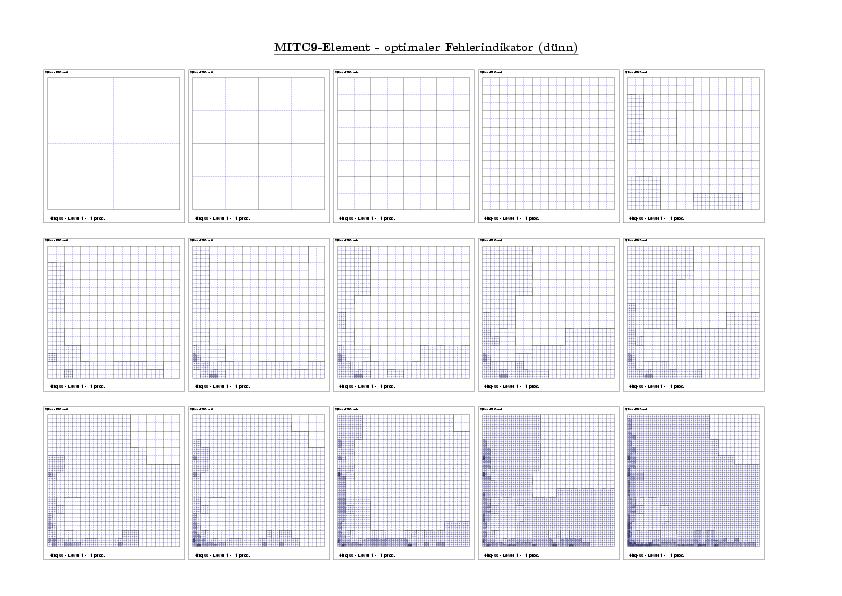Screen dimensions: 842x596
Task: Select the third mesh plot in top row
Action: [x=403, y=143]
